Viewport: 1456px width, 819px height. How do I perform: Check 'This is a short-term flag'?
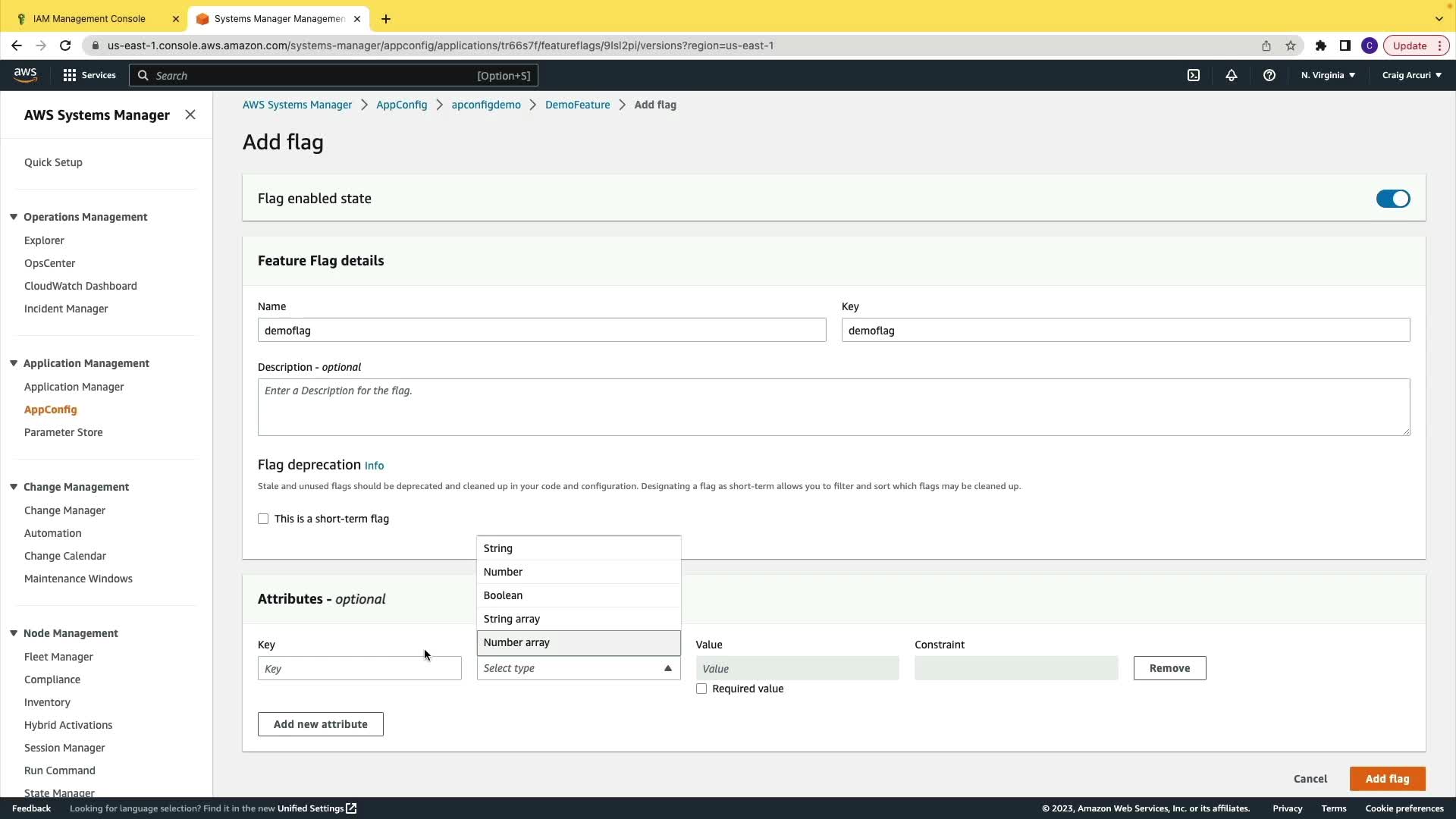tap(263, 519)
